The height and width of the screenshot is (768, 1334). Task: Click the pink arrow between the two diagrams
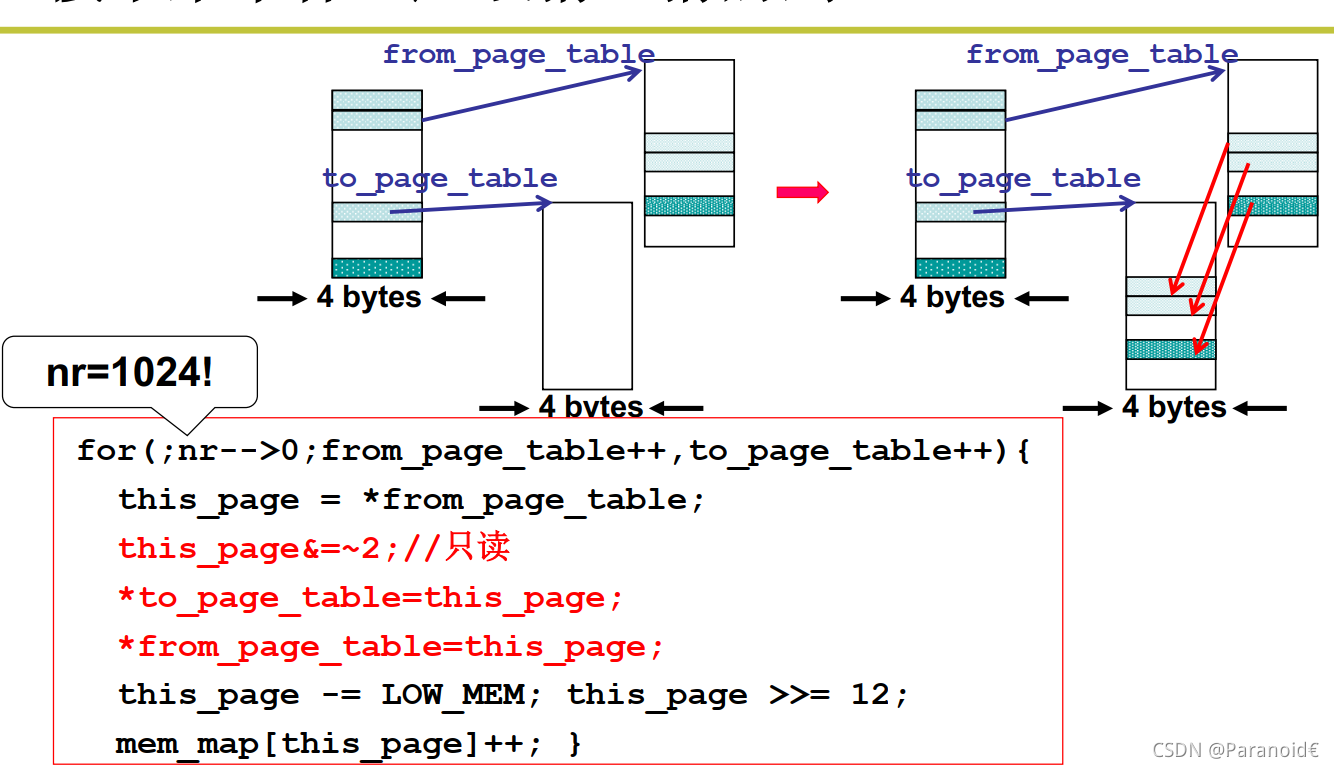pos(802,192)
